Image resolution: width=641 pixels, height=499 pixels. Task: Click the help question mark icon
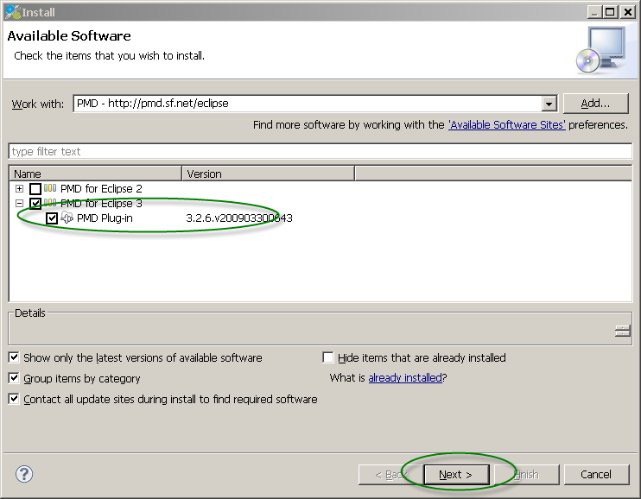pos(24,474)
